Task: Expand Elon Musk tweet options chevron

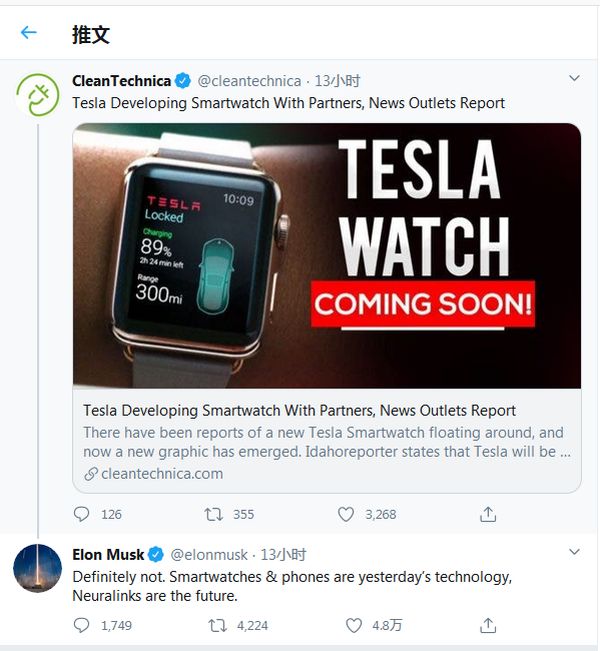Action: point(574,552)
